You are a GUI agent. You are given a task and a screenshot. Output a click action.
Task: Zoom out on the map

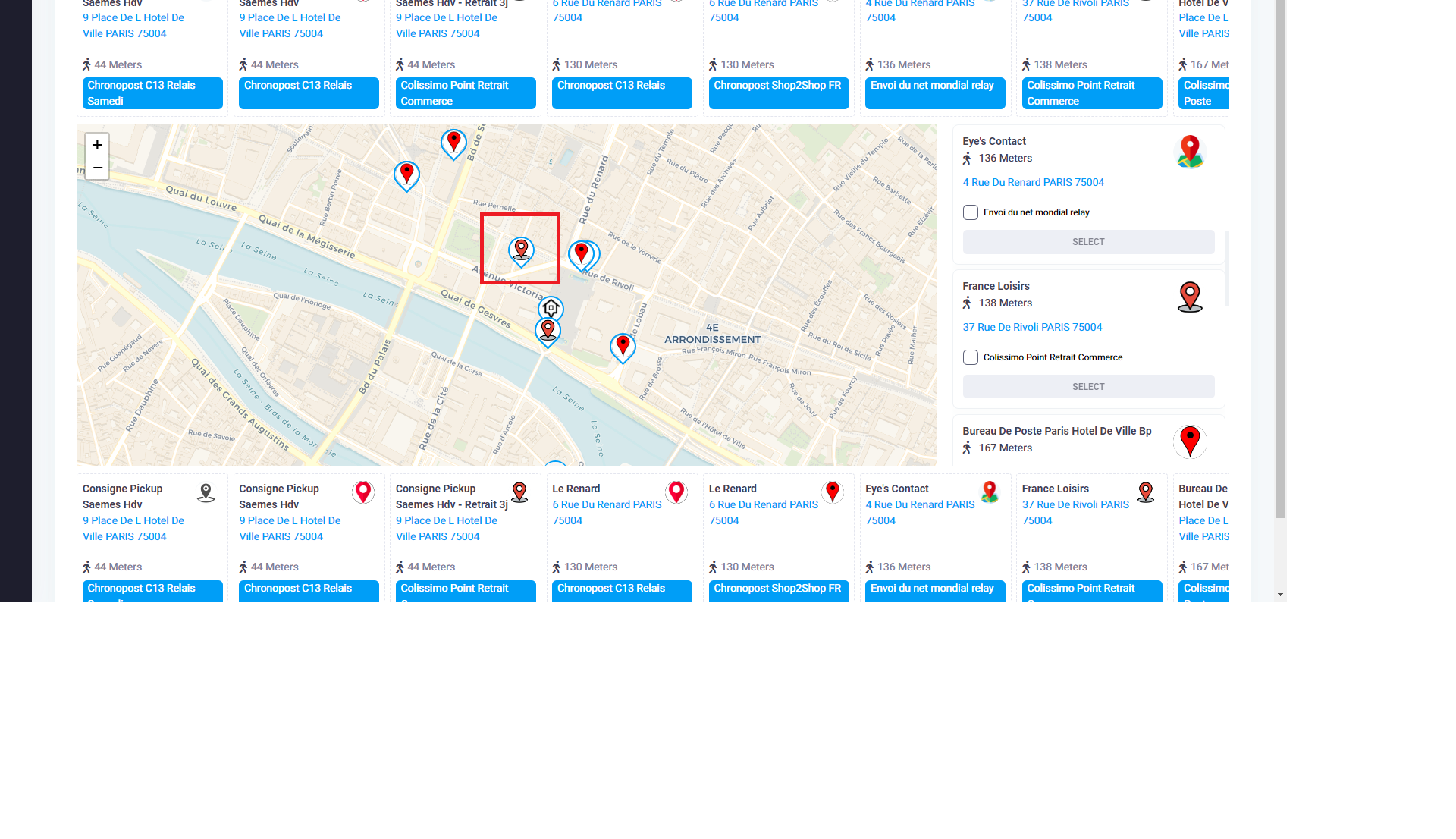click(x=97, y=168)
